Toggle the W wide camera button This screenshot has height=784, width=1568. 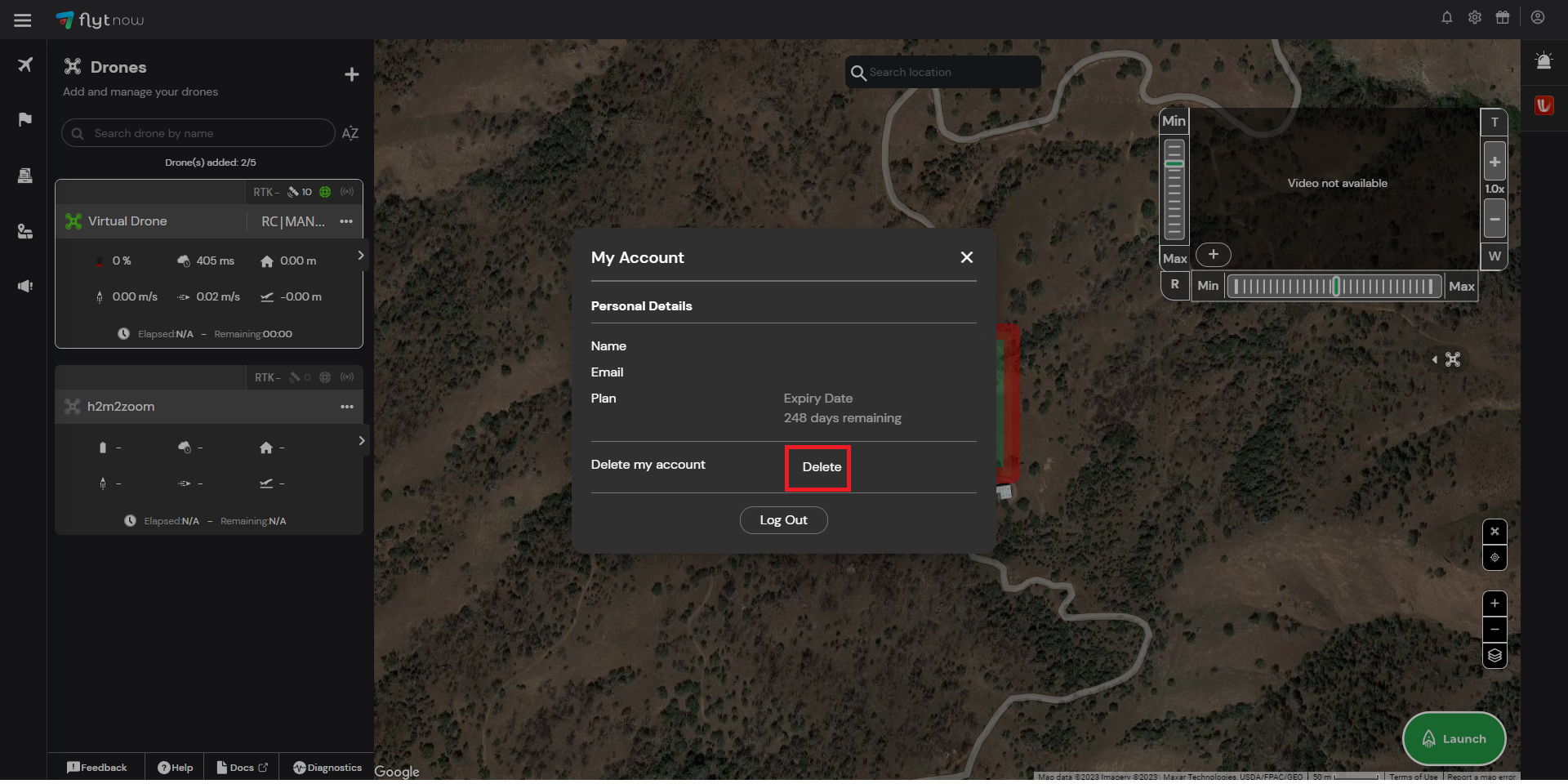[1494, 256]
